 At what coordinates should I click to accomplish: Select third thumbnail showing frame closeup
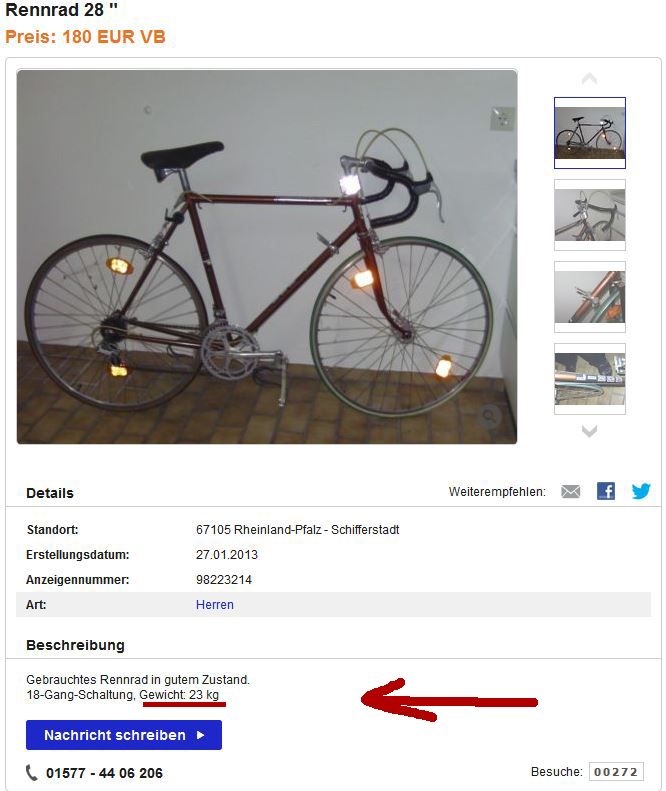[590, 297]
